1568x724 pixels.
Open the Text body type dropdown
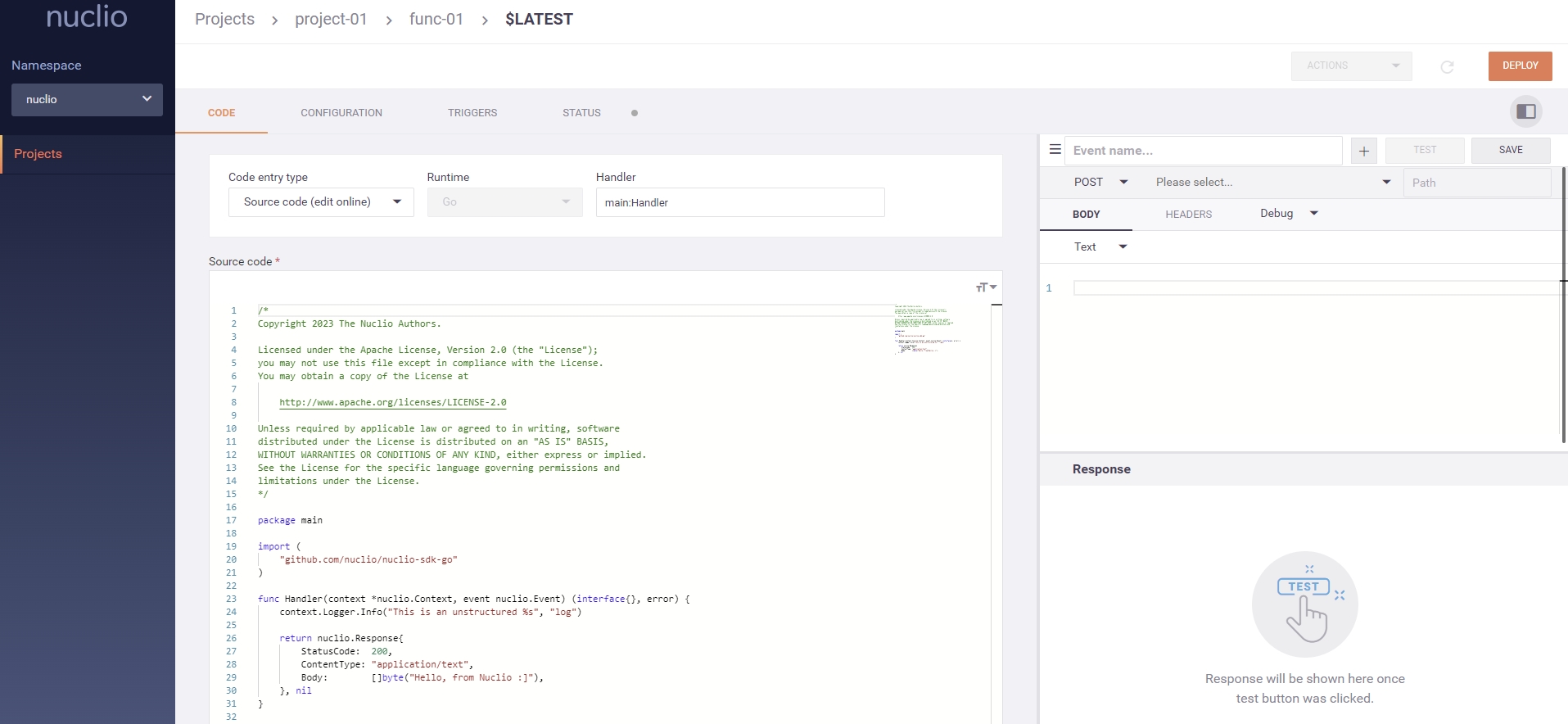1100,247
